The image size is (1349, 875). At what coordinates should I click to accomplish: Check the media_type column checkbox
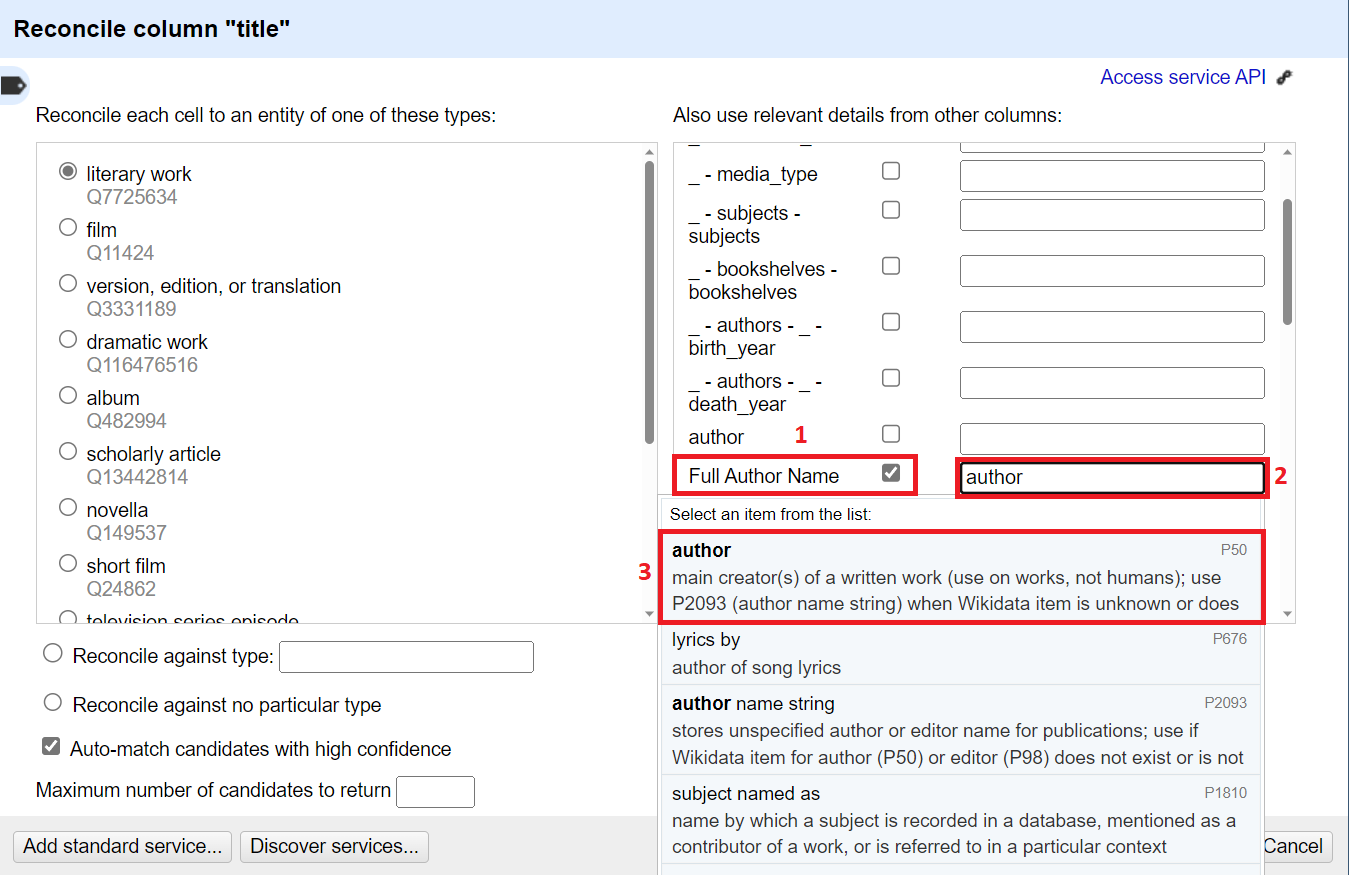(891, 170)
